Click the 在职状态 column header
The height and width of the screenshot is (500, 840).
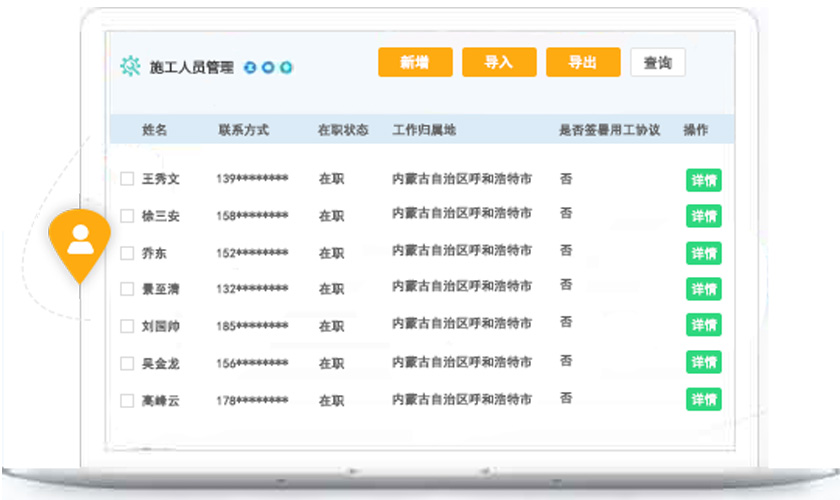tap(343, 130)
